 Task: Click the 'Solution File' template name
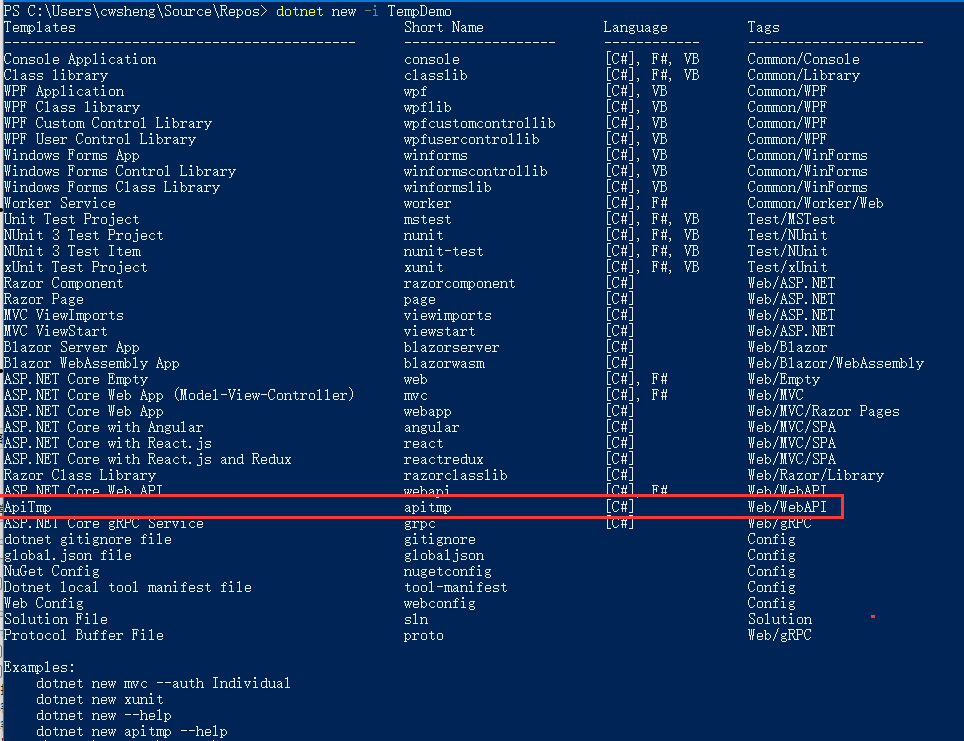[56, 619]
